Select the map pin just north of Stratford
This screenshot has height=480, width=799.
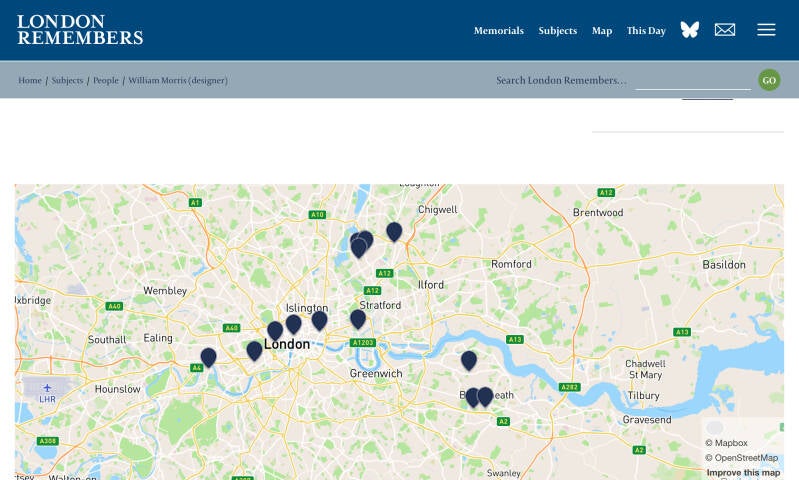coord(358,319)
